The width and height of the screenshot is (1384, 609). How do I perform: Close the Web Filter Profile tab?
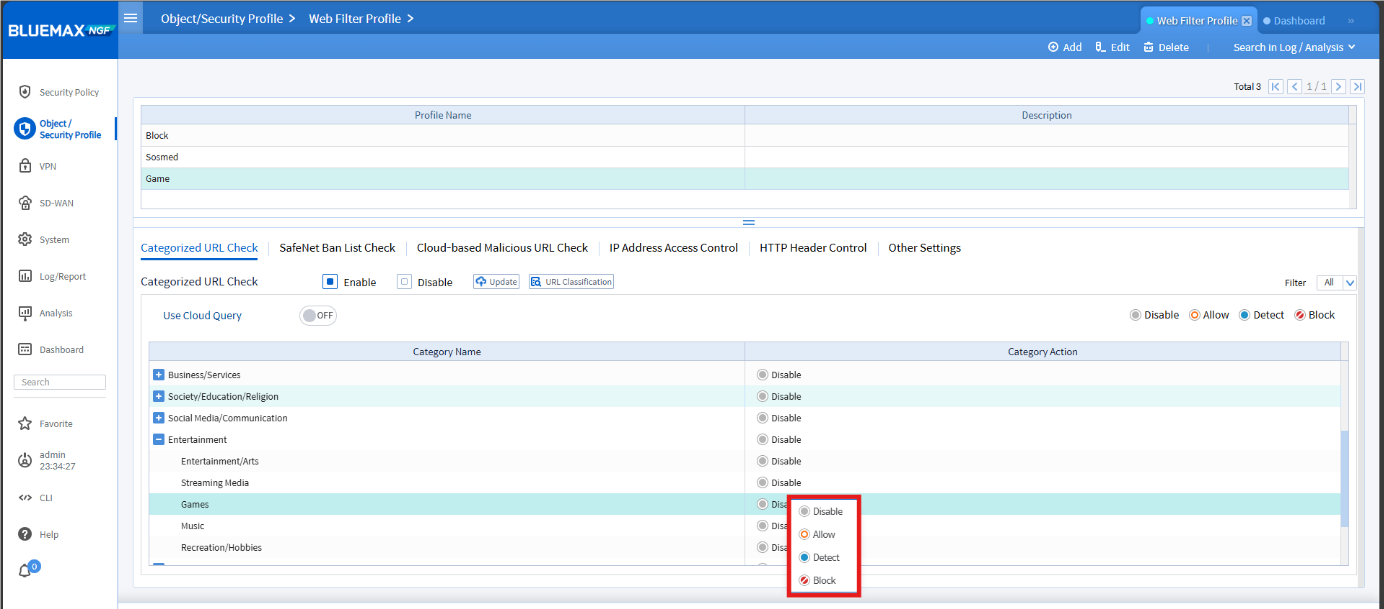[x=1247, y=21]
